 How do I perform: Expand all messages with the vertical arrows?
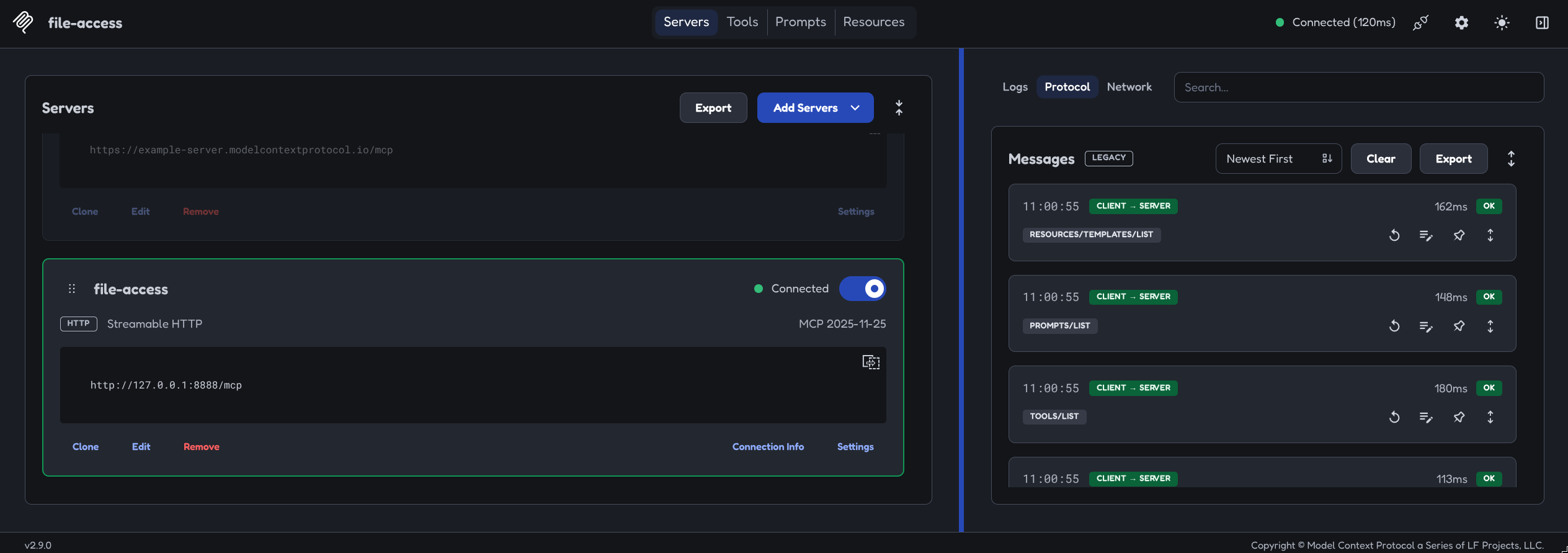1511,159
